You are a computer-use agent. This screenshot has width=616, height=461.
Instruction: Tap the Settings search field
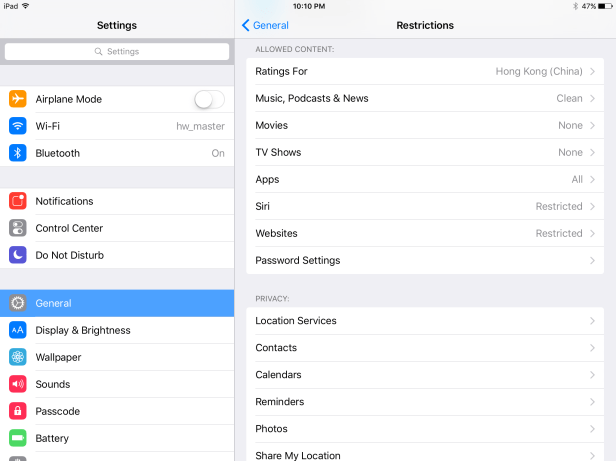[117, 51]
